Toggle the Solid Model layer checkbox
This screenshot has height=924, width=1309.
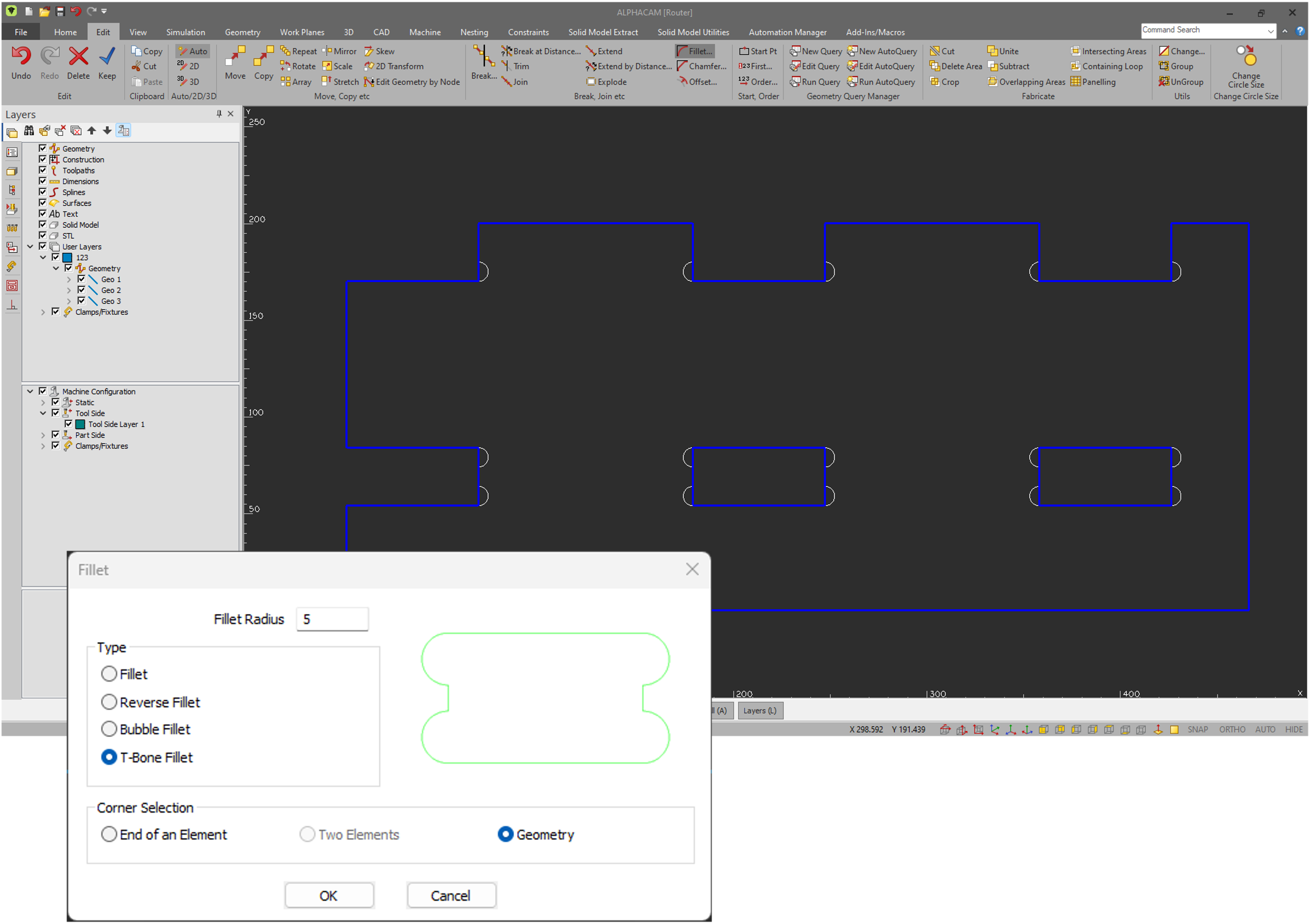tap(43, 225)
